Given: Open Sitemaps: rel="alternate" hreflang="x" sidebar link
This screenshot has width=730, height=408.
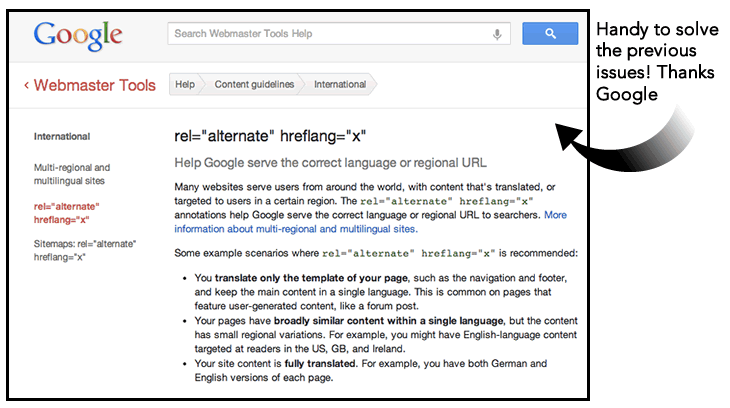Looking at the screenshot, I should (x=85, y=250).
